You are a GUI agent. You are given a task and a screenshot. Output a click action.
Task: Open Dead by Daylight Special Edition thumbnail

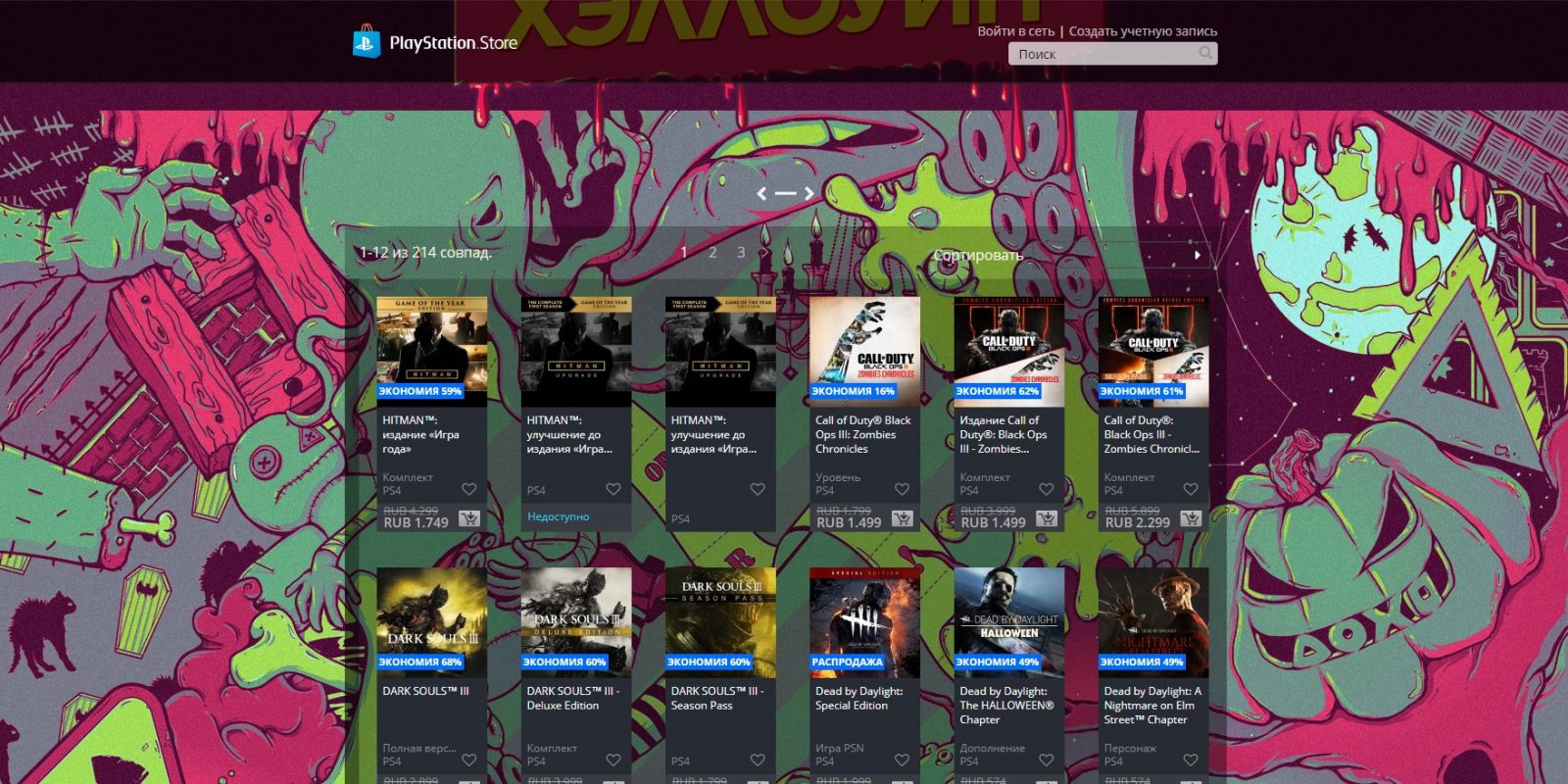click(864, 622)
